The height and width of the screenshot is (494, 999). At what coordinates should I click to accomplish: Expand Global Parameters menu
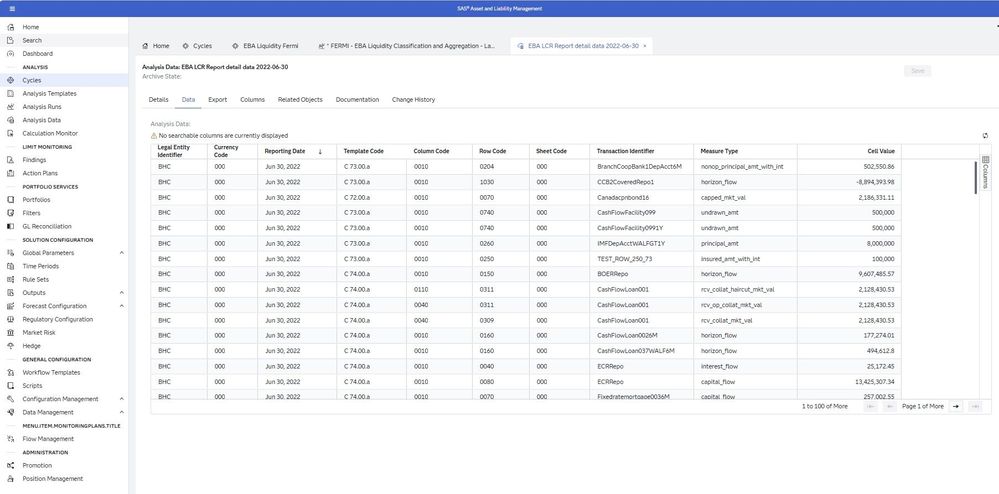(x=122, y=253)
